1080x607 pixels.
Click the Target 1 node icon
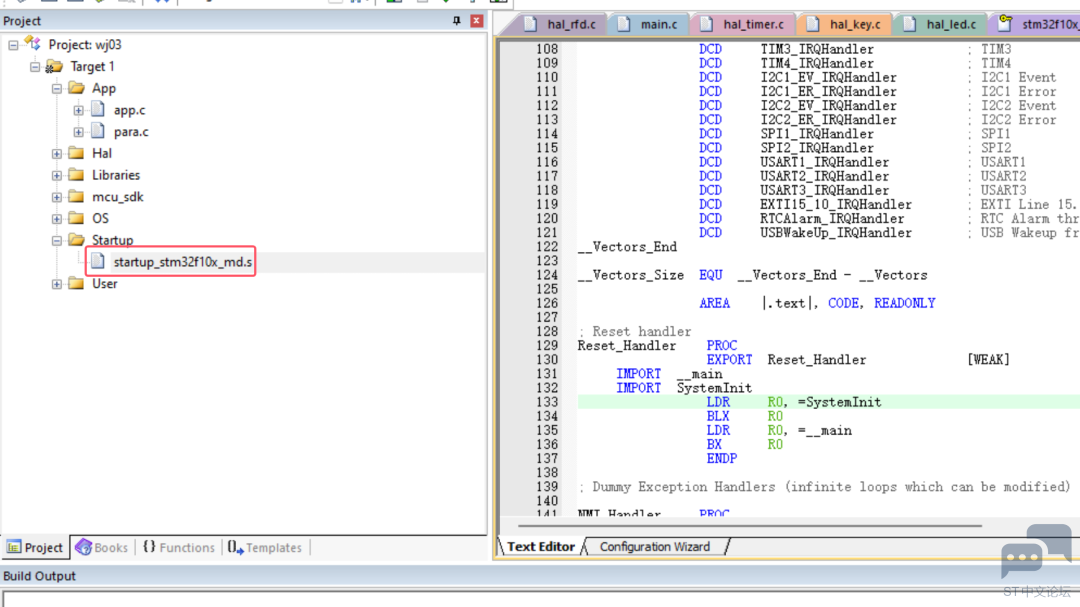(54, 66)
